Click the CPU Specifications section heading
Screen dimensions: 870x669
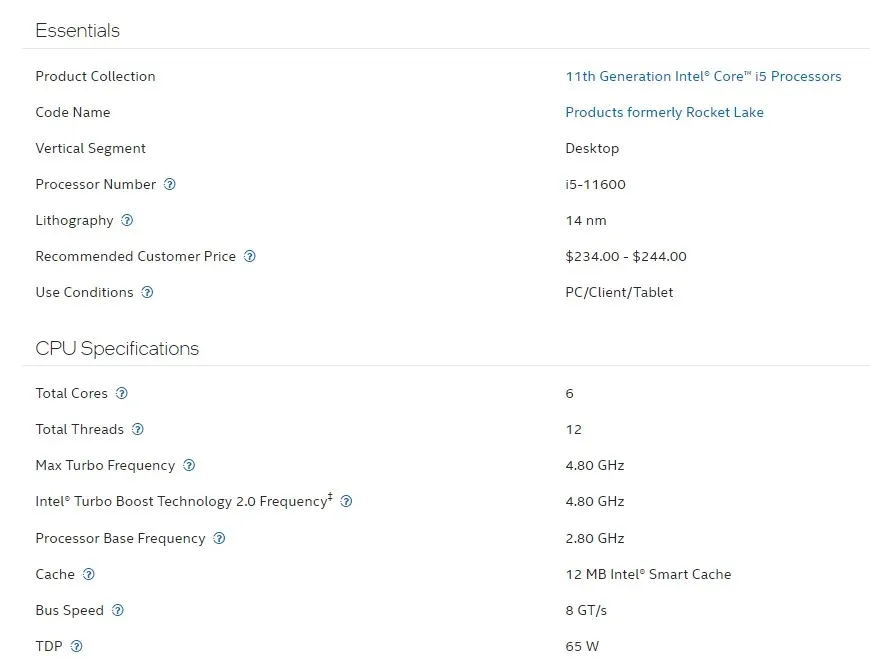pos(117,348)
